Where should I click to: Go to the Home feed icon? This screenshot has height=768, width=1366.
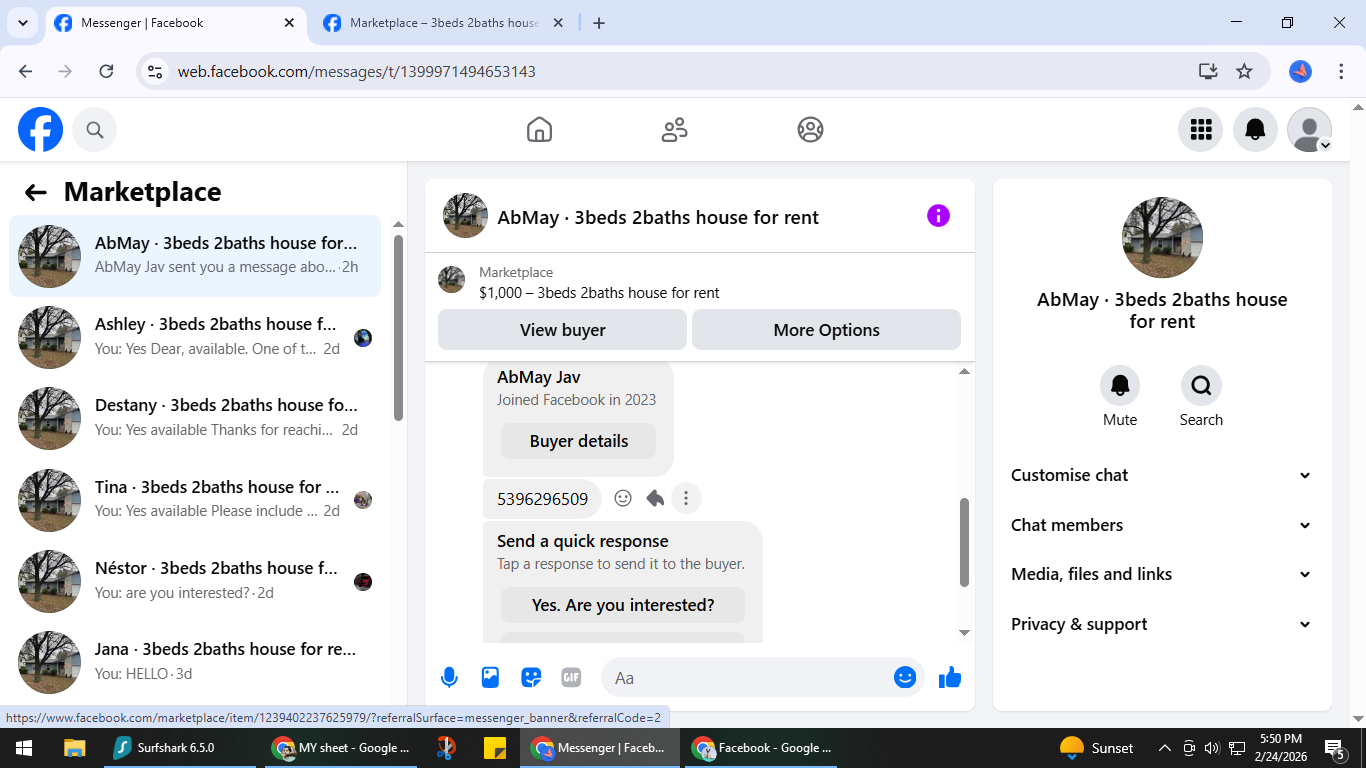(x=539, y=130)
